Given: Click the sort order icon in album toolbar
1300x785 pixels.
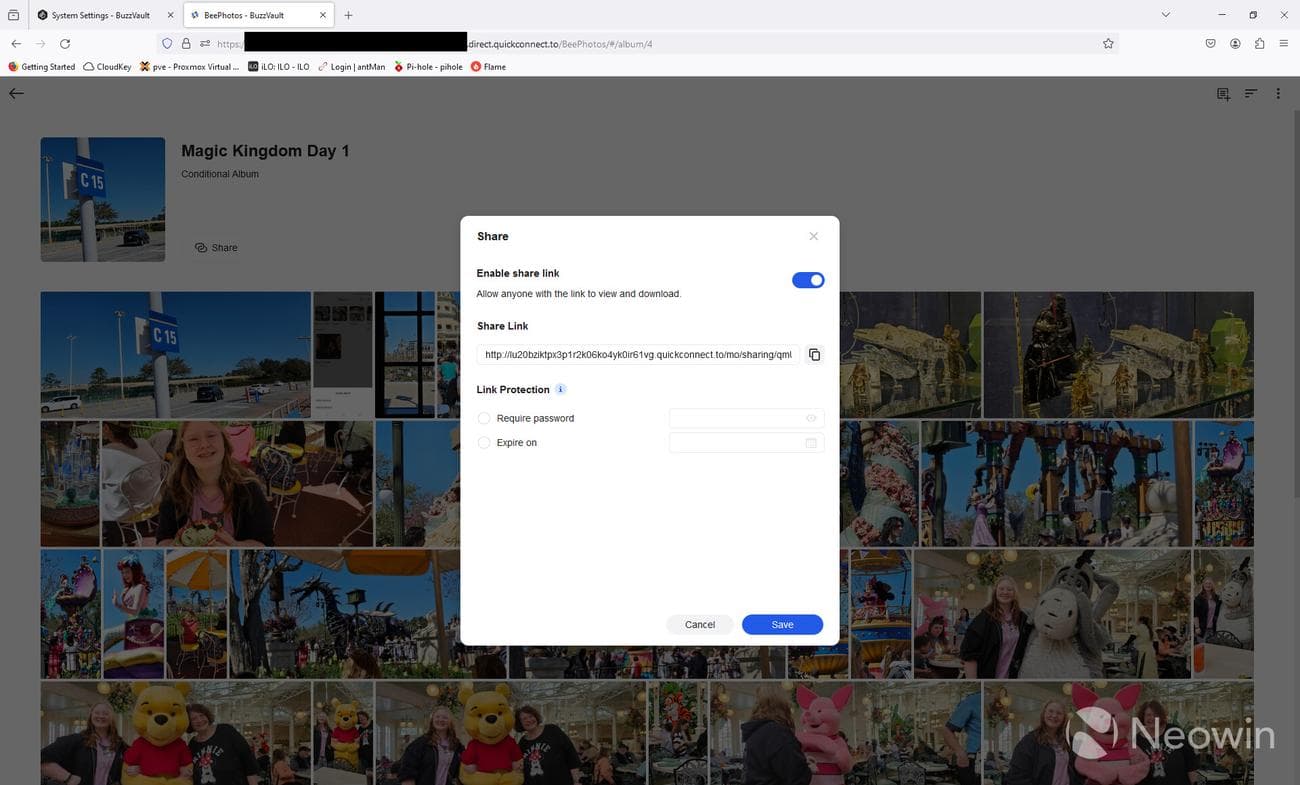Looking at the screenshot, I should coord(1250,93).
